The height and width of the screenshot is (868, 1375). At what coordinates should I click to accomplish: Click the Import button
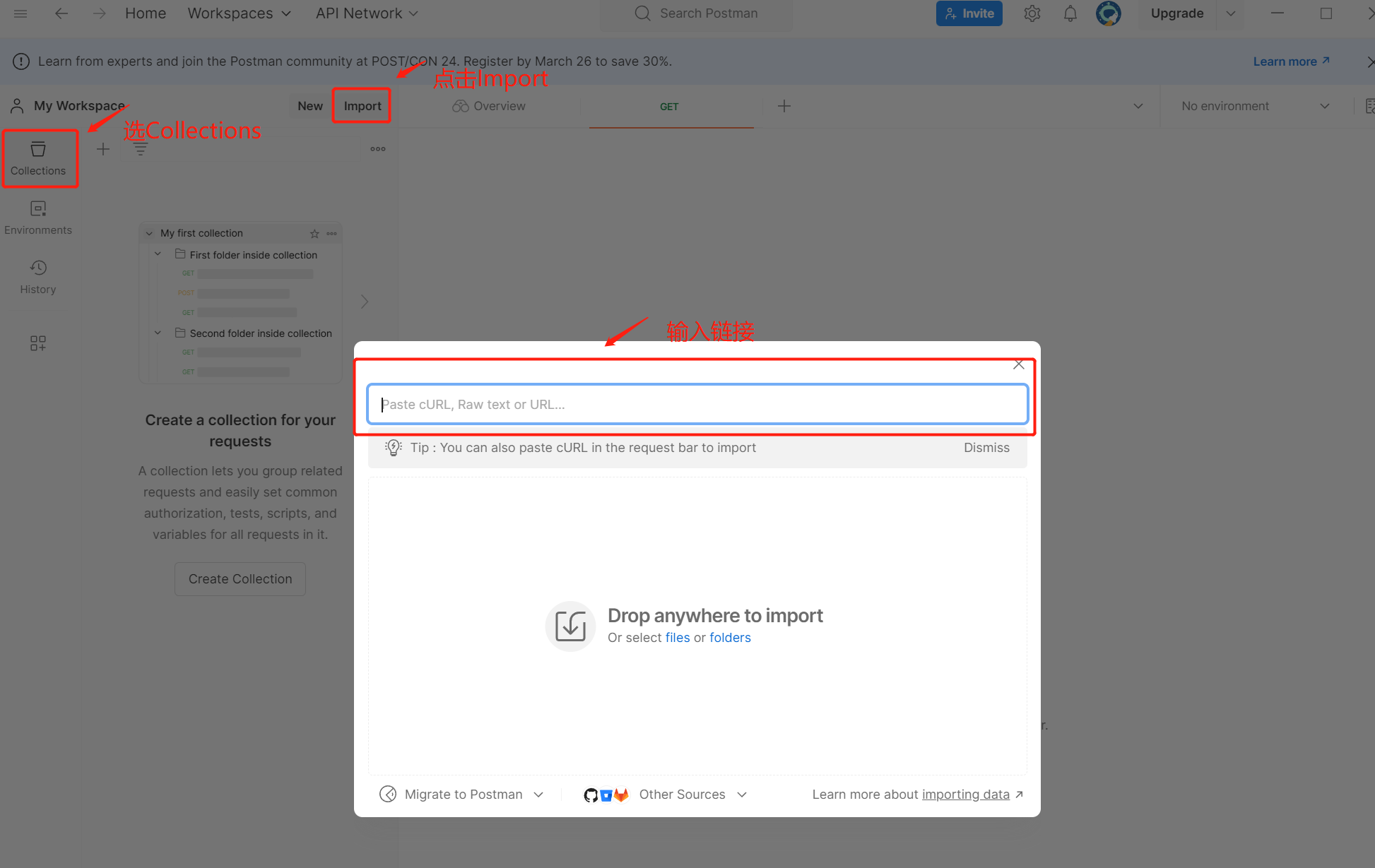(x=362, y=106)
